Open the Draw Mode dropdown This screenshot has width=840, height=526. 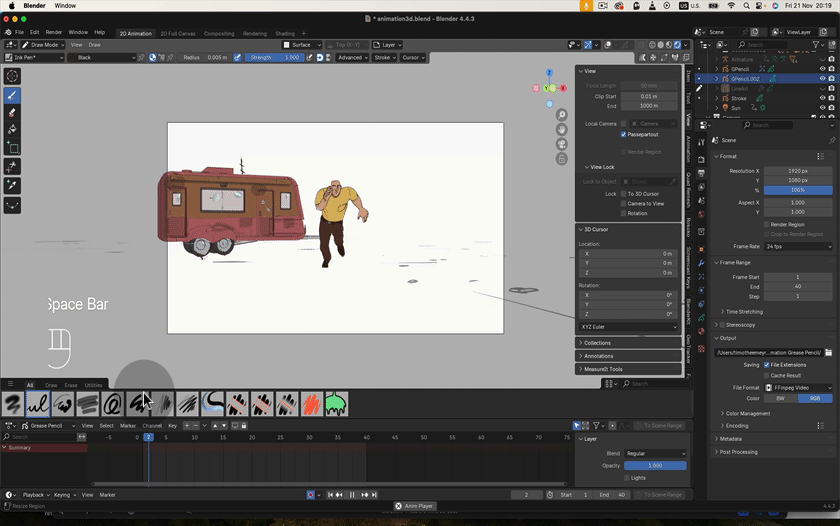[44, 45]
